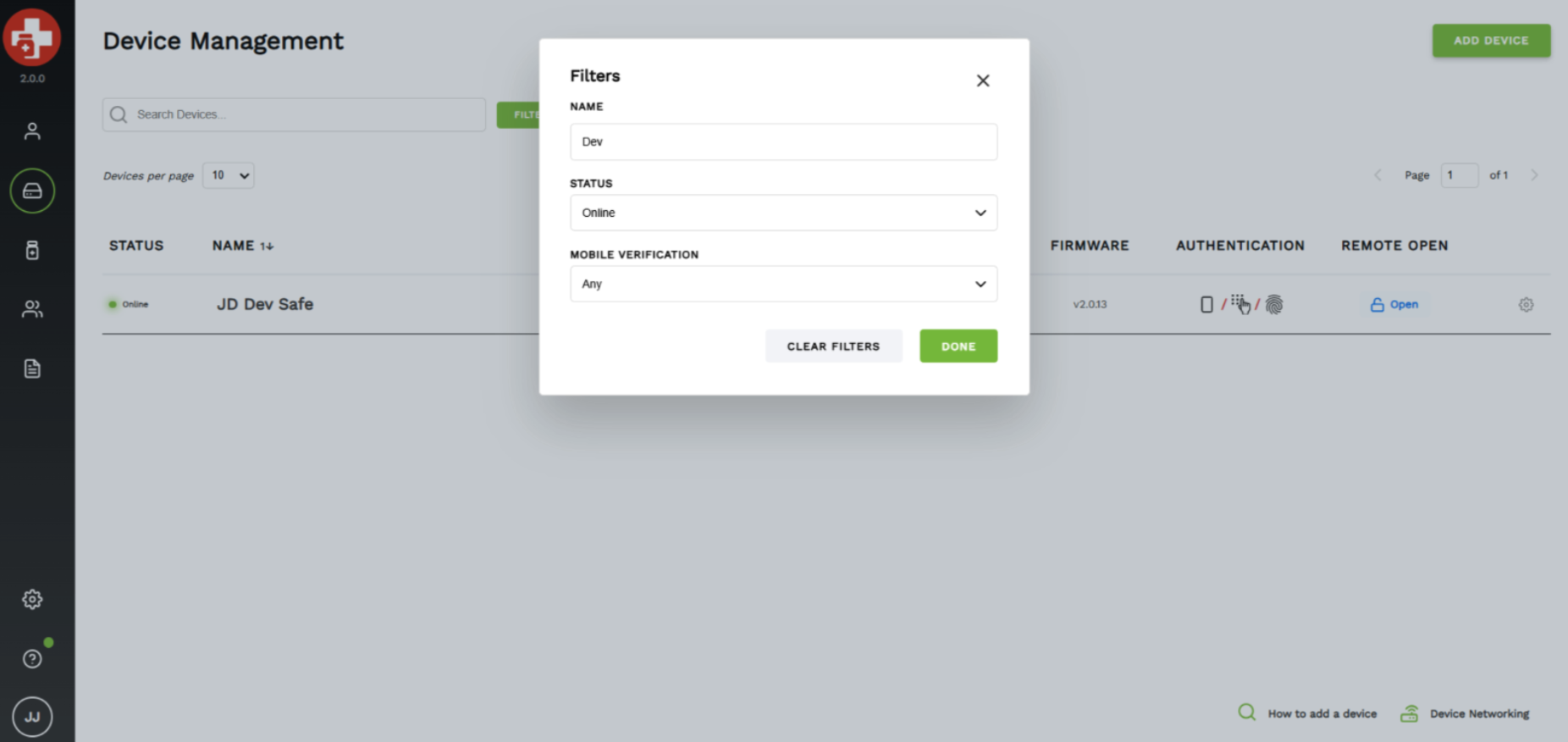Click the Clear Filters button

(x=833, y=346)
